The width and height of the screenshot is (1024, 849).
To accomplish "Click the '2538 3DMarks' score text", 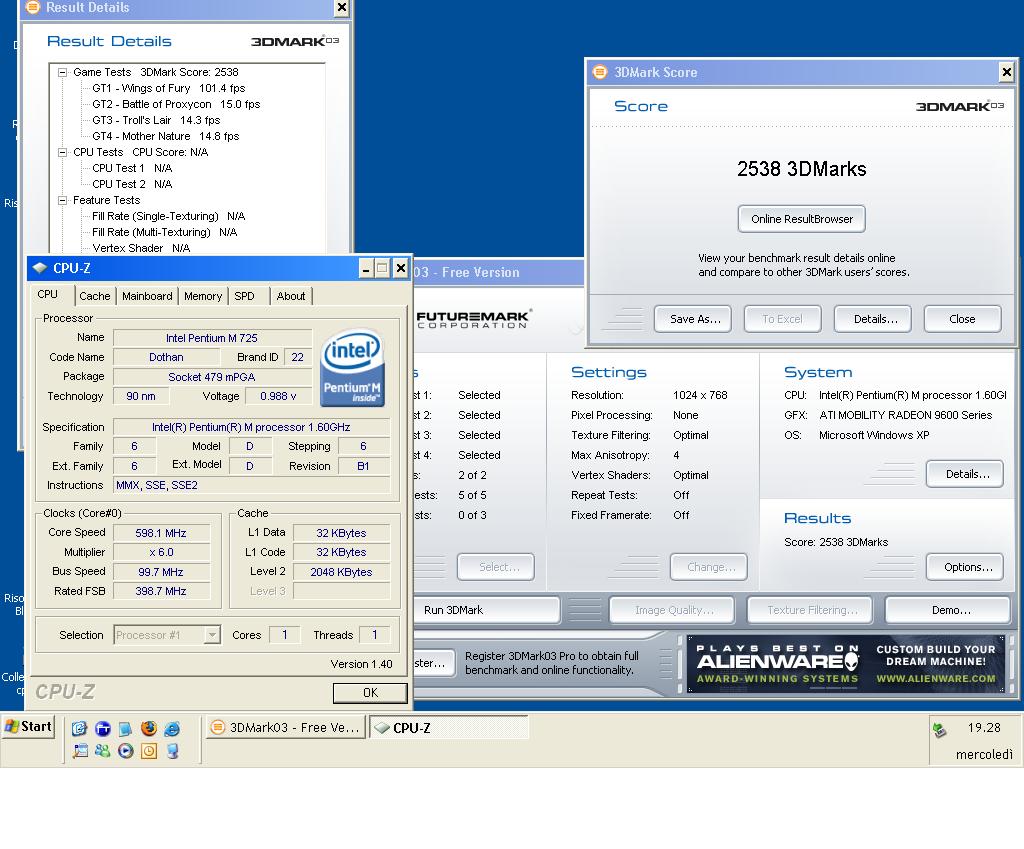I will pos(801,169).
